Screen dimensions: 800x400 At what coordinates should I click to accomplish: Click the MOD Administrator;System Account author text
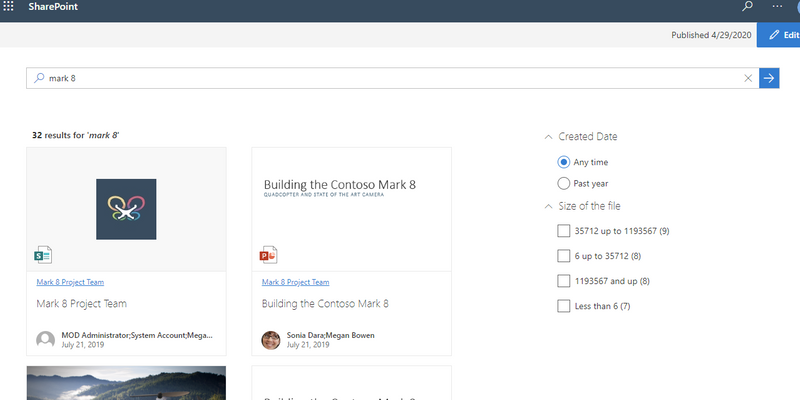point(137,335)
